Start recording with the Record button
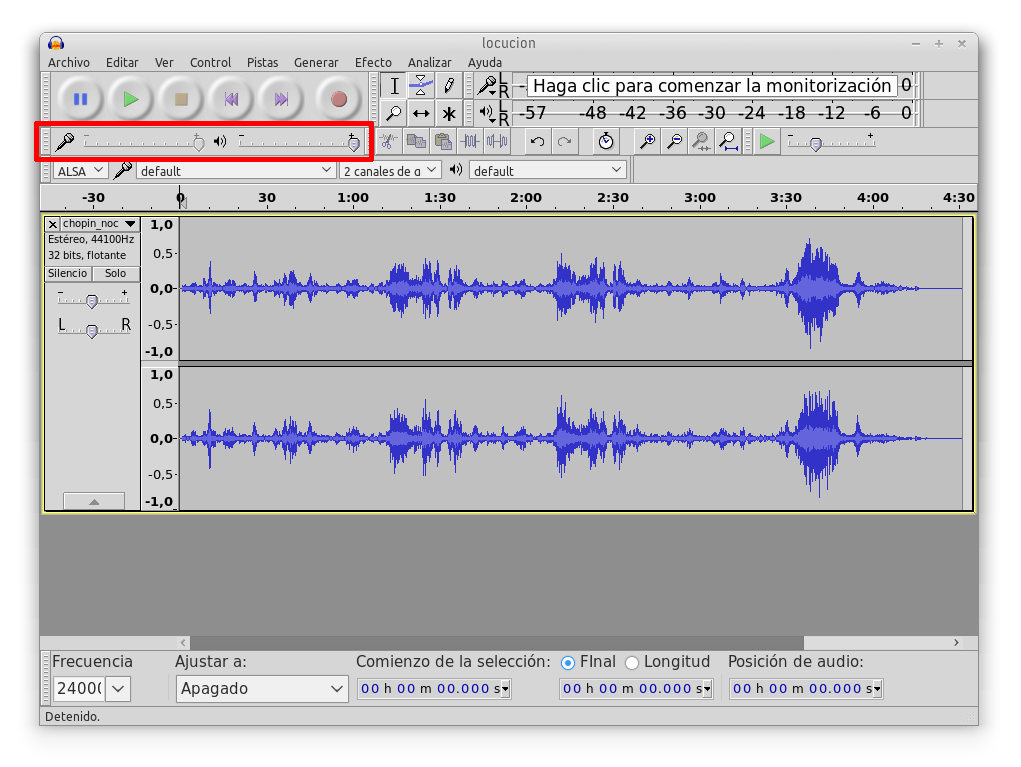The height and width of the screenshot is (767, 1021). pos(339,99)
